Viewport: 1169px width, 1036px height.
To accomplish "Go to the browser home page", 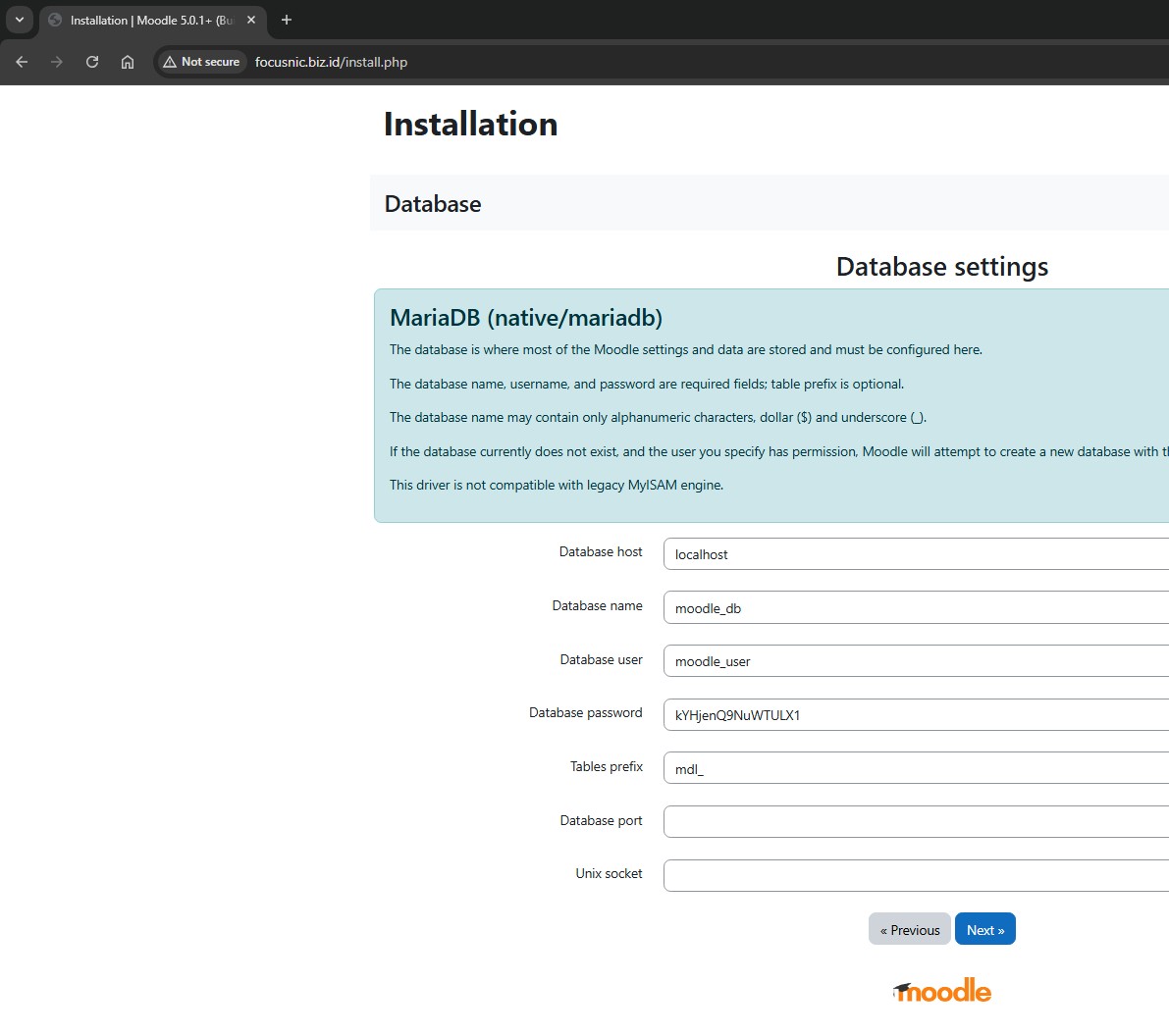I will [128, 62].
